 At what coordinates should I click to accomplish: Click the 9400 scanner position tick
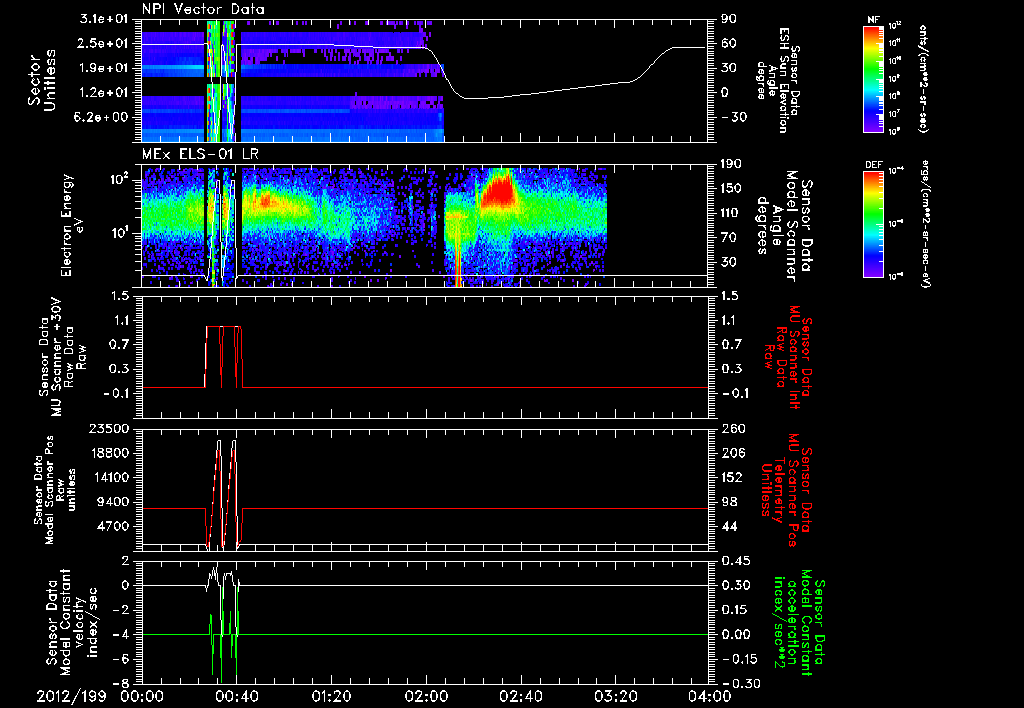click(115, 502)
